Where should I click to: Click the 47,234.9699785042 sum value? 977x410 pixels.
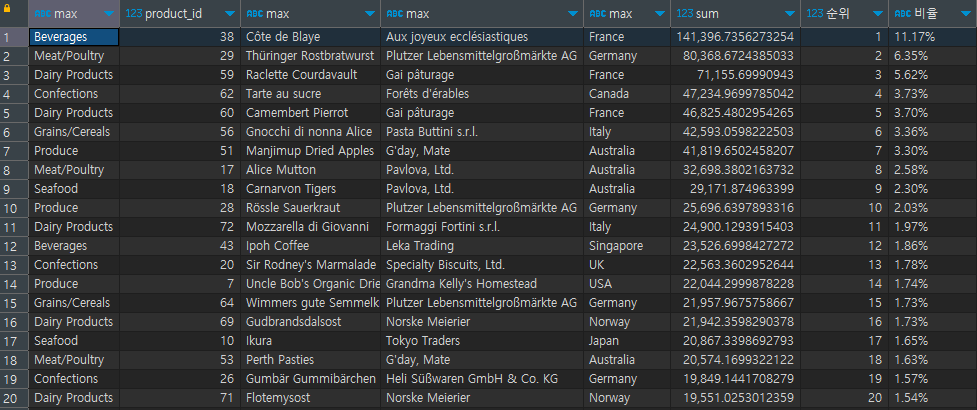coord(735,94)
